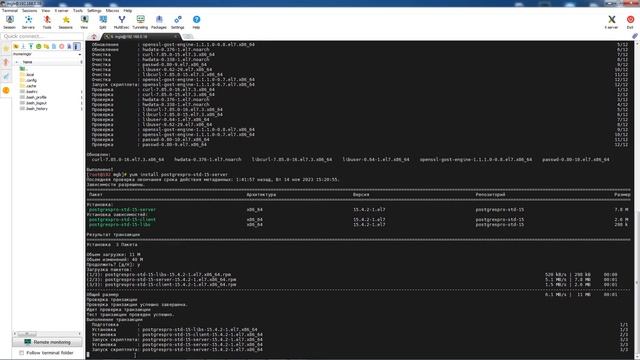Select the .config folder
Viewport: 640px width, 360px height.
[28, 80]
